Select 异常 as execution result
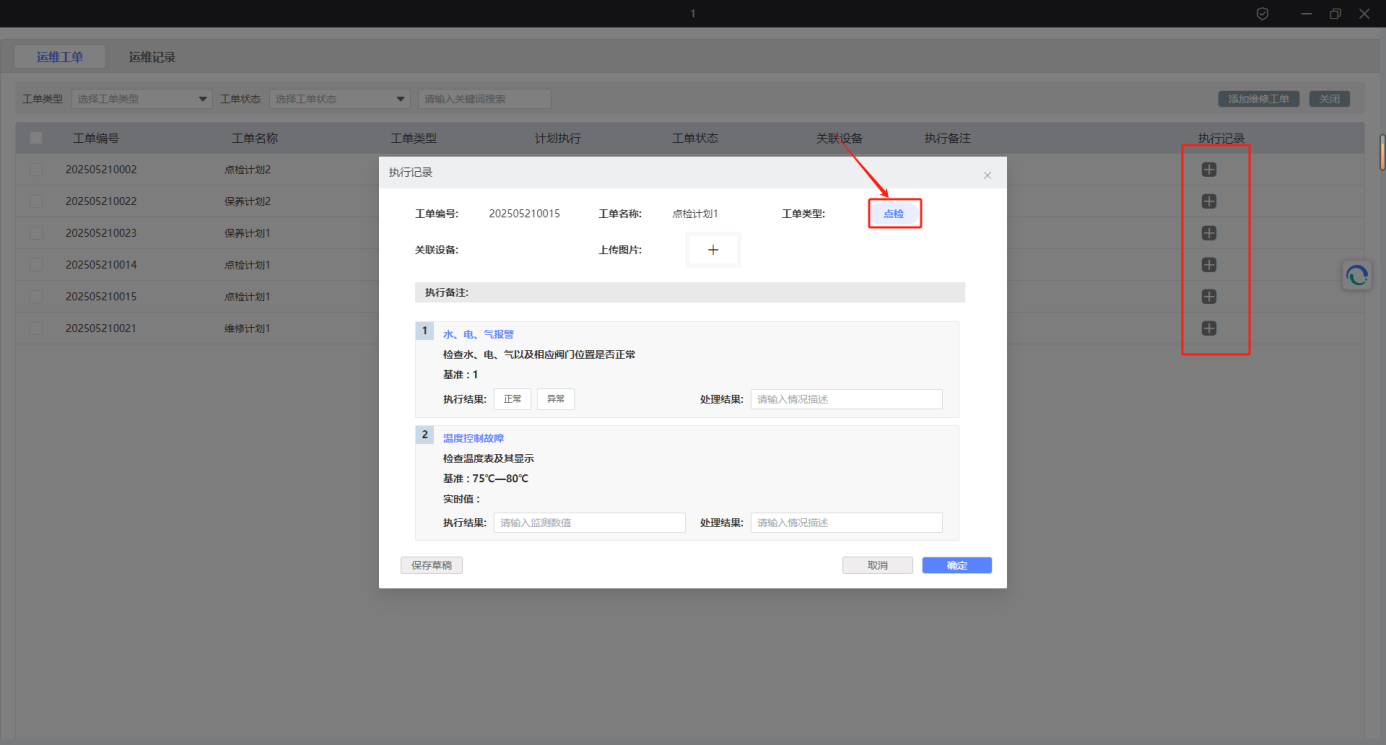This screenshot has height=745, width=1386. 555,399
